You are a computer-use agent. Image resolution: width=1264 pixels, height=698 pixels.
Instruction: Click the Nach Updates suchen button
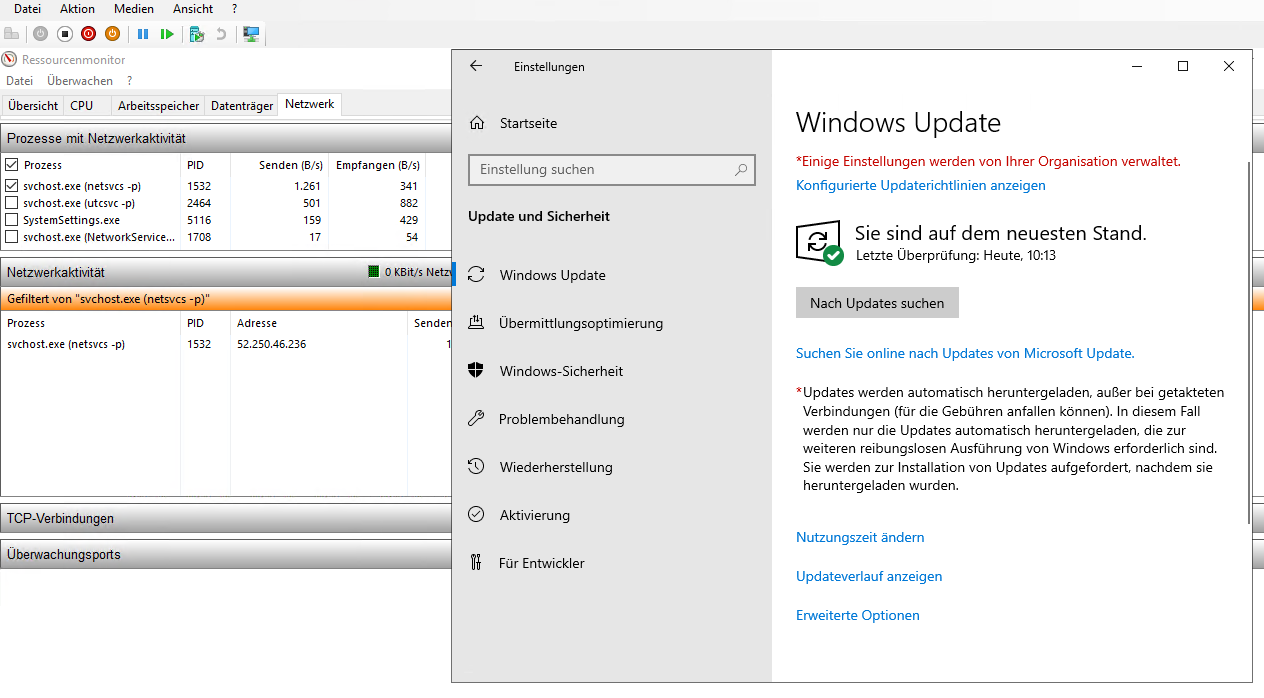point(877,303)
